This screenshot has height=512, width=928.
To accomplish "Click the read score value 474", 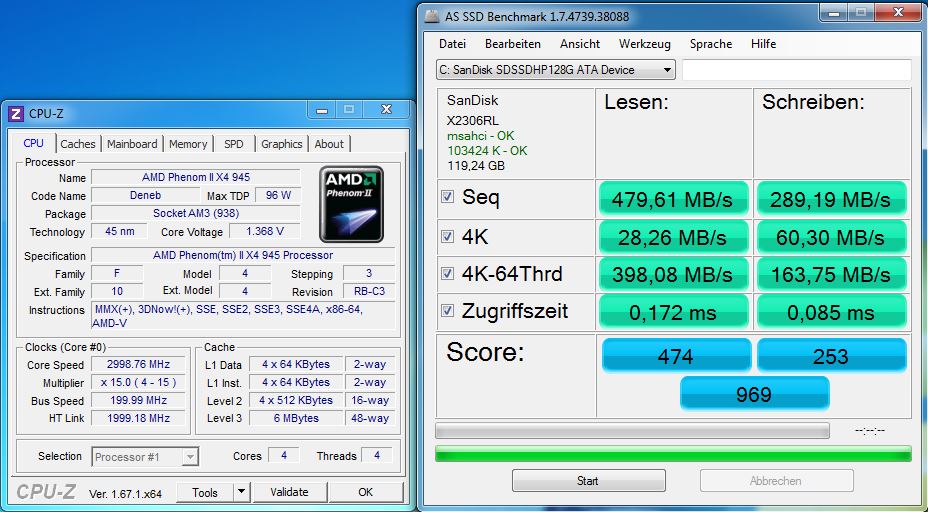I will coord(676,355).
